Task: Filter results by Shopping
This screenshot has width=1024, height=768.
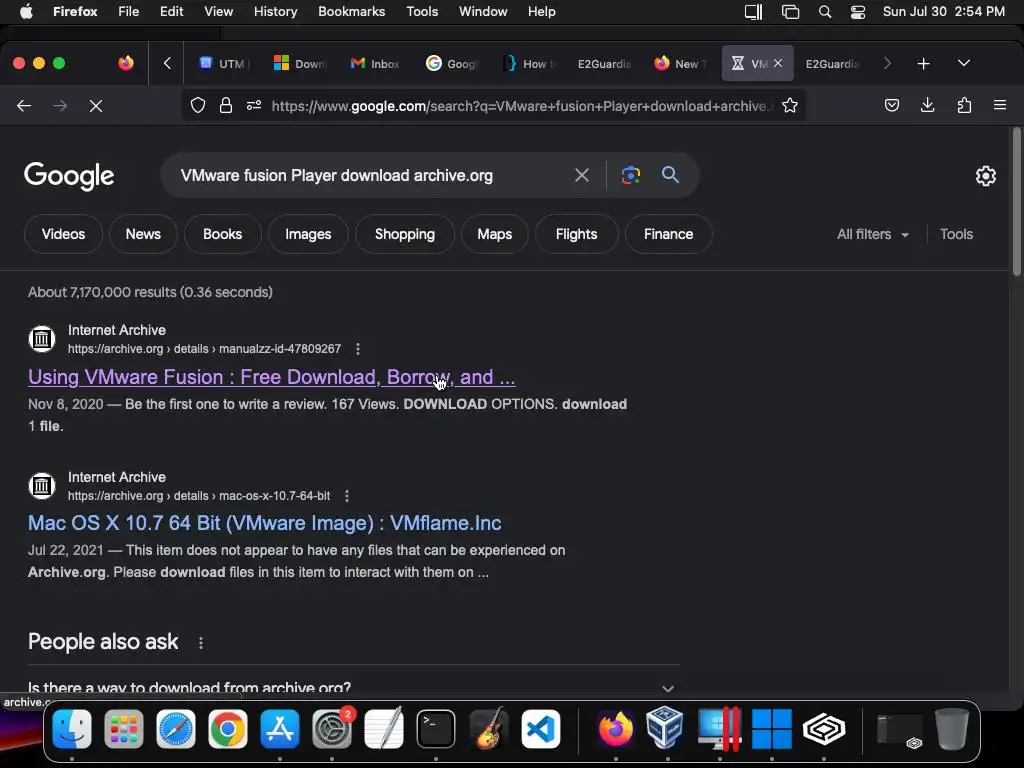Action: tap(405, 234)
